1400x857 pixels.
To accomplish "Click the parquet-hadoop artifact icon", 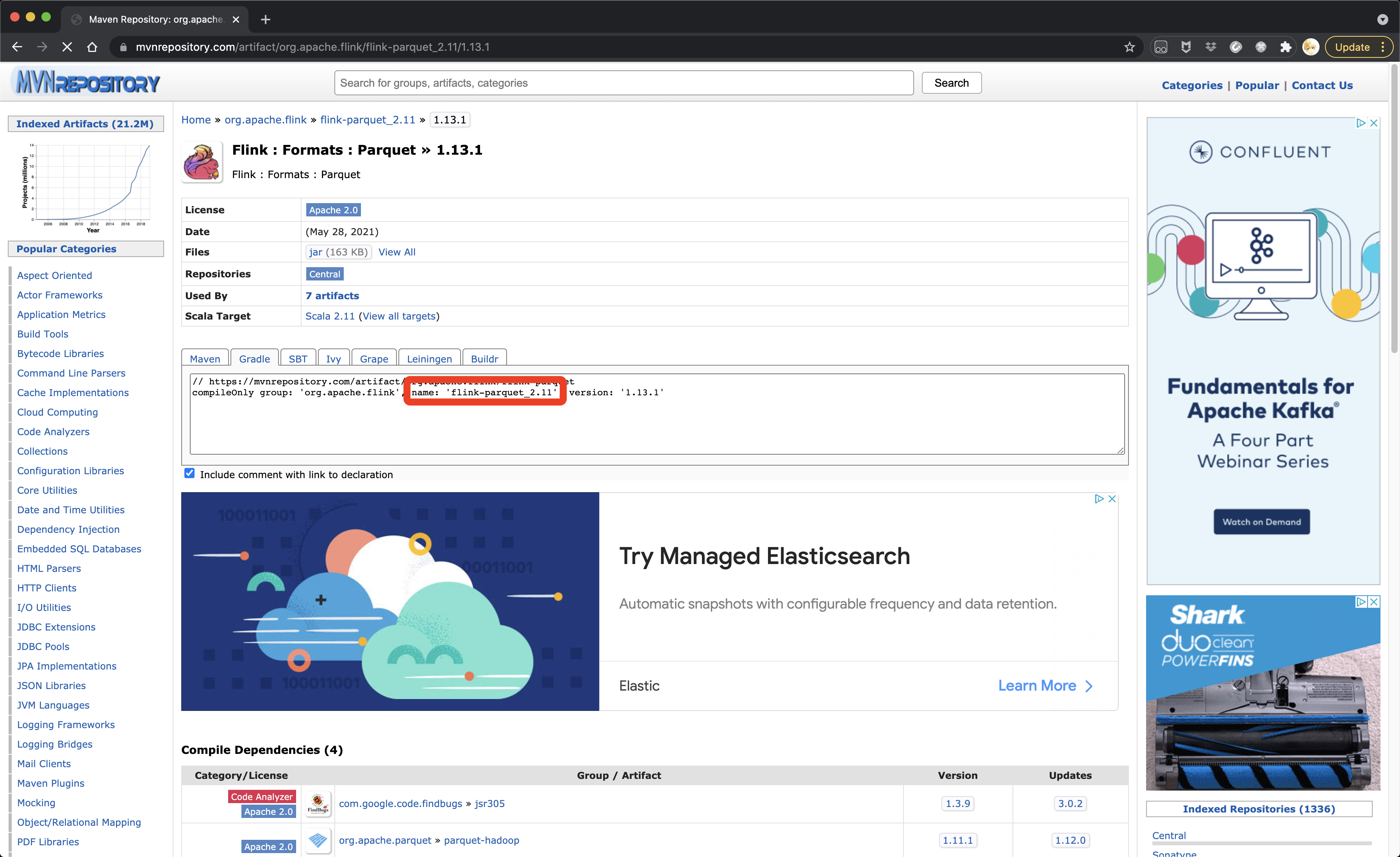I will point(318,840).
